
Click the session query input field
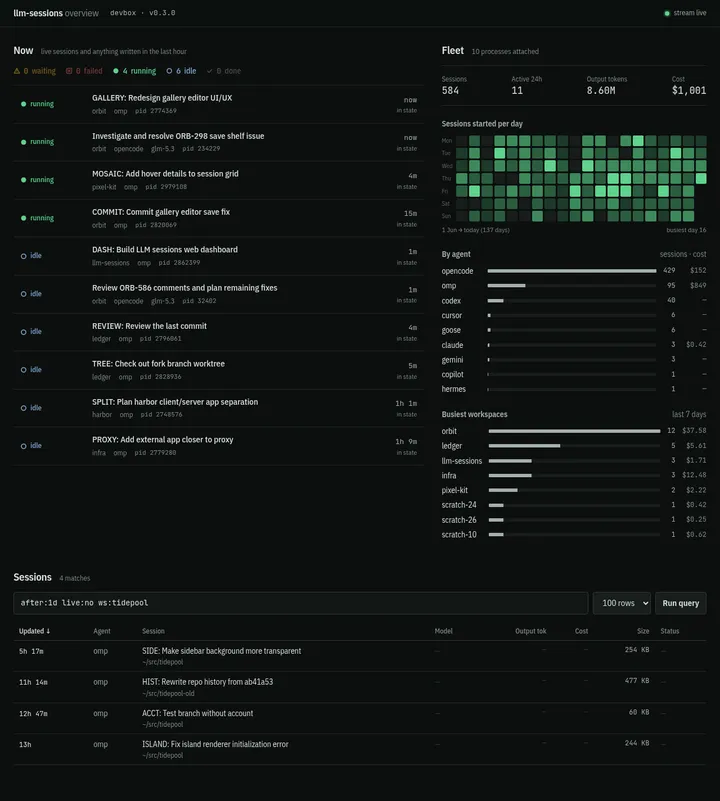coord(300,603)
